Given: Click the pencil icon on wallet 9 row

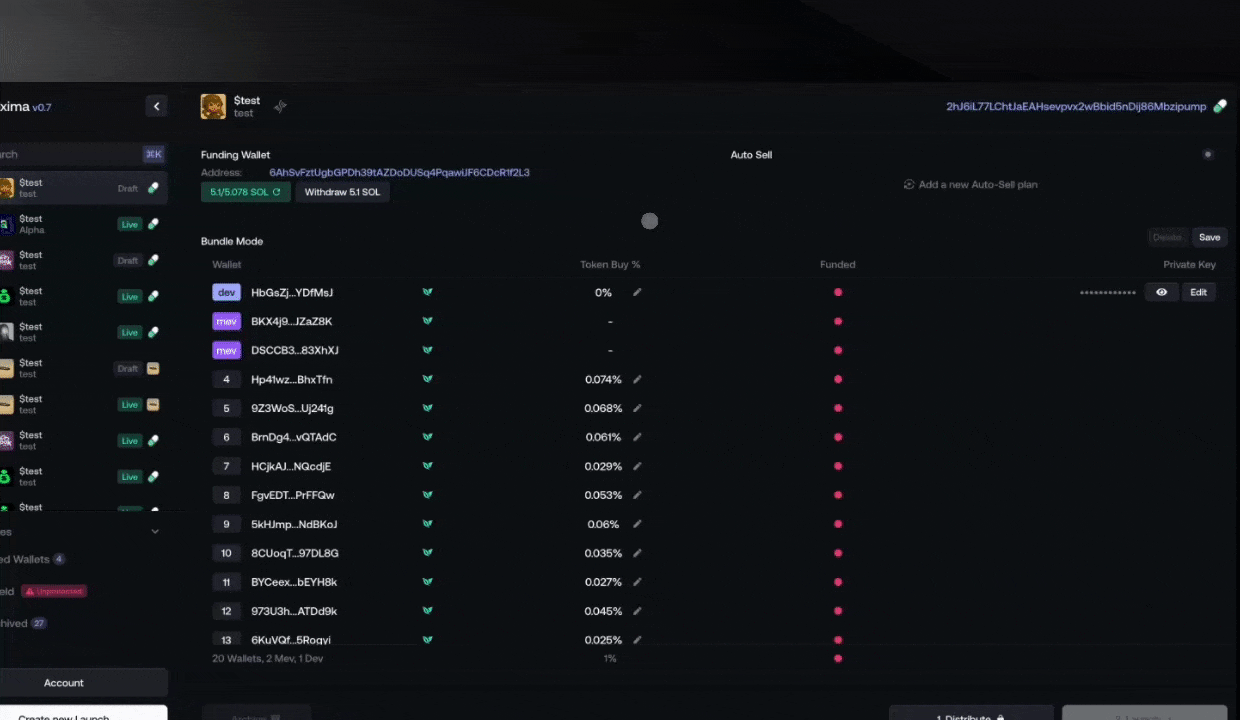Looking at the screenshot, I should click(x=637, y=524).
